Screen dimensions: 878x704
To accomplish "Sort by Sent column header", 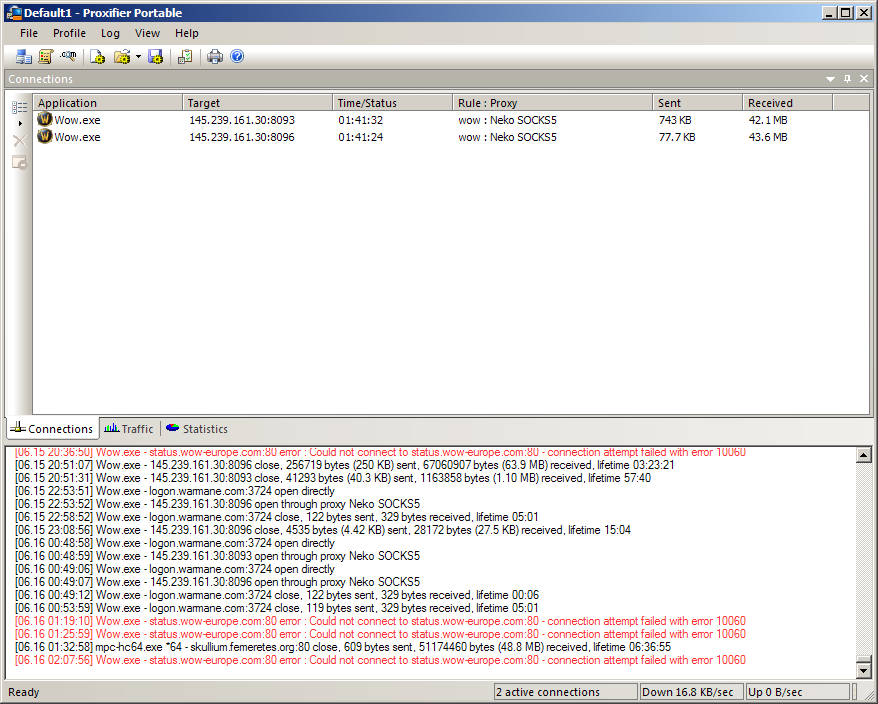I will [x=698, y=103].
